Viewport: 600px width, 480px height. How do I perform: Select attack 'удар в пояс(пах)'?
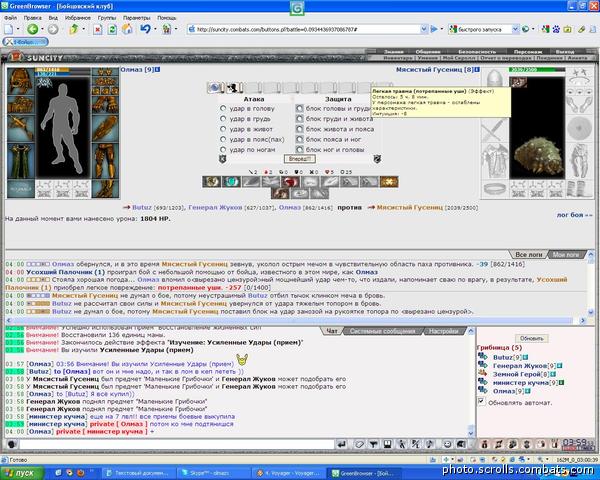click(x=223, y=139)
